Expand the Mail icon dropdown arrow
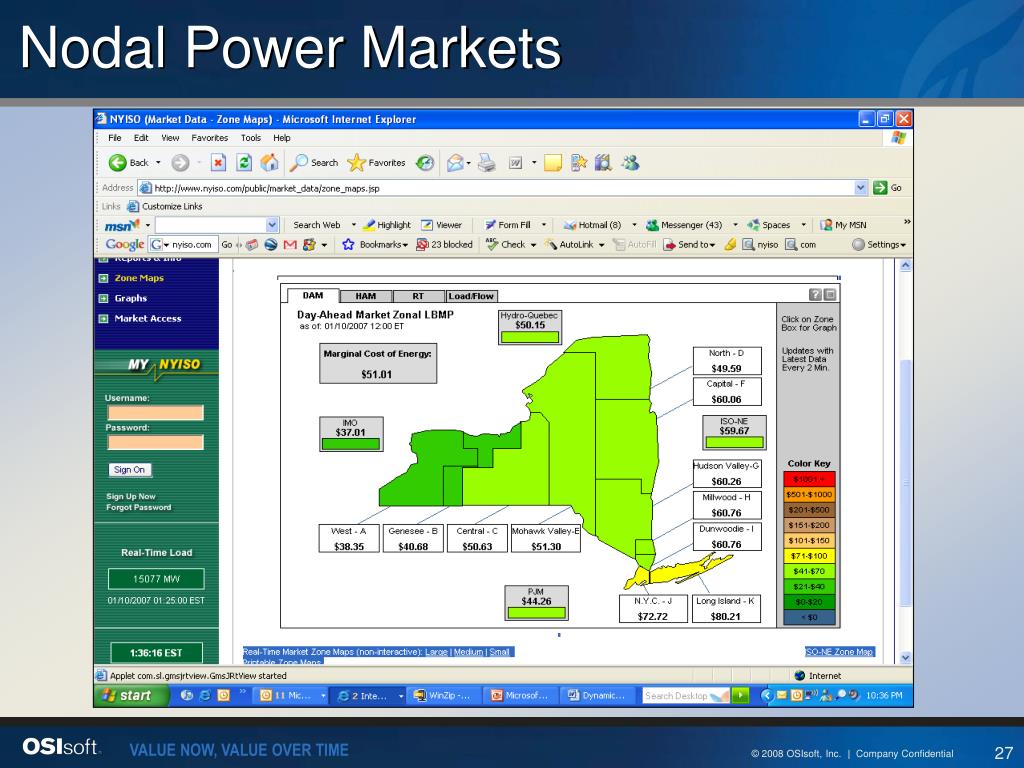The height and width of the screenshot is (768, 1024). point(468,163)
